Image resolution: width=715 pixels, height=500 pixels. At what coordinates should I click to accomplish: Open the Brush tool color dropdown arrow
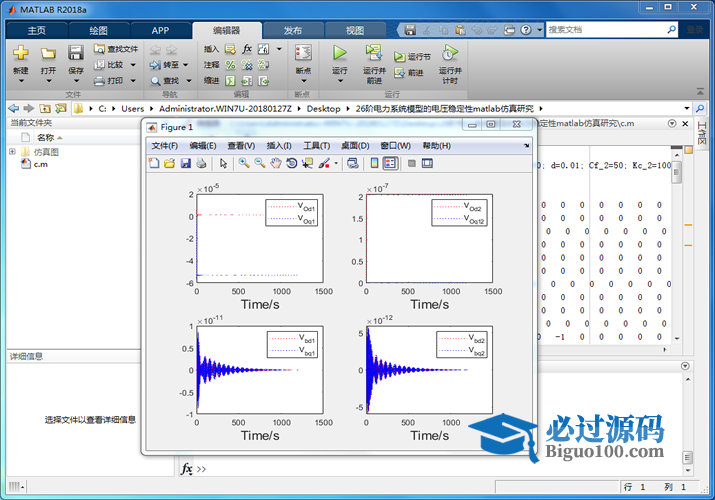point(335,163)
